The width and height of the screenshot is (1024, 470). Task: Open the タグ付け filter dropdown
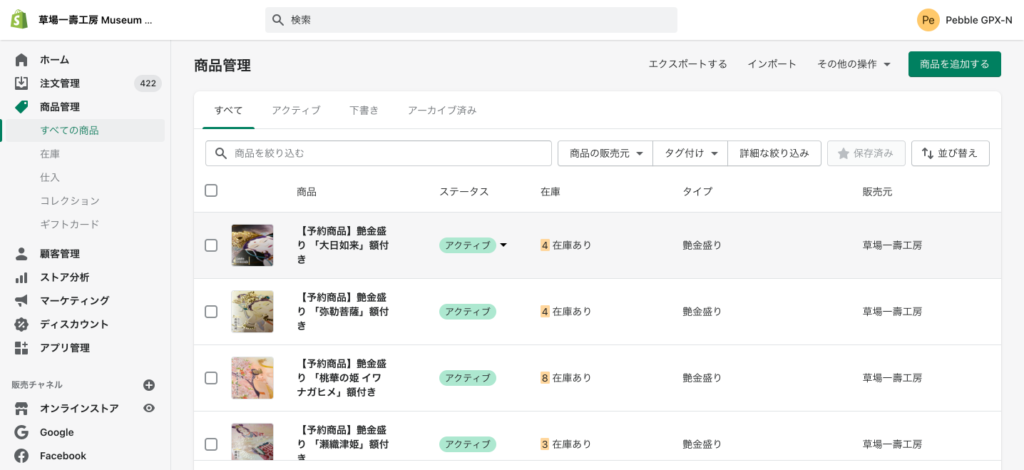point(690,153)
